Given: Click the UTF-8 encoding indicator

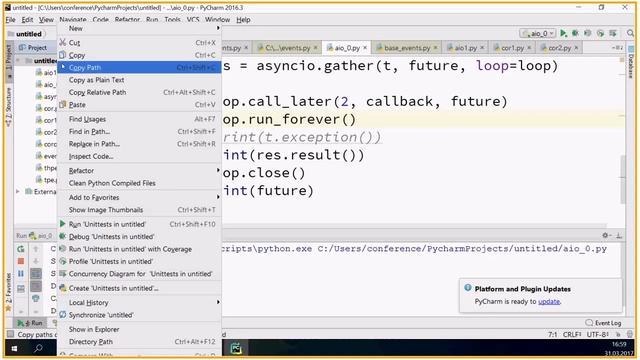Looking at the screenshot, I should click(598, 334).
